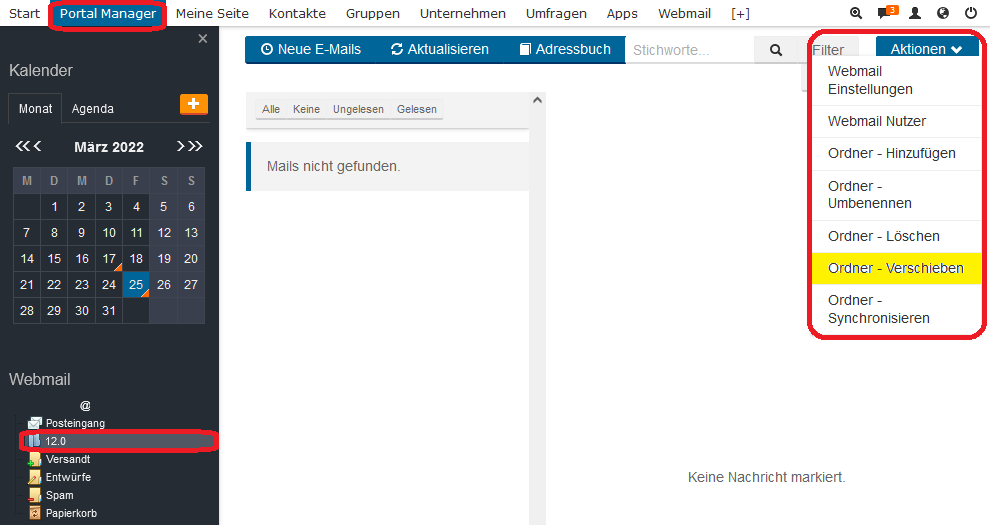This screenshot has width=990, height=525.
Task: Open Webmail in top navigation
Action: point(684,13)
